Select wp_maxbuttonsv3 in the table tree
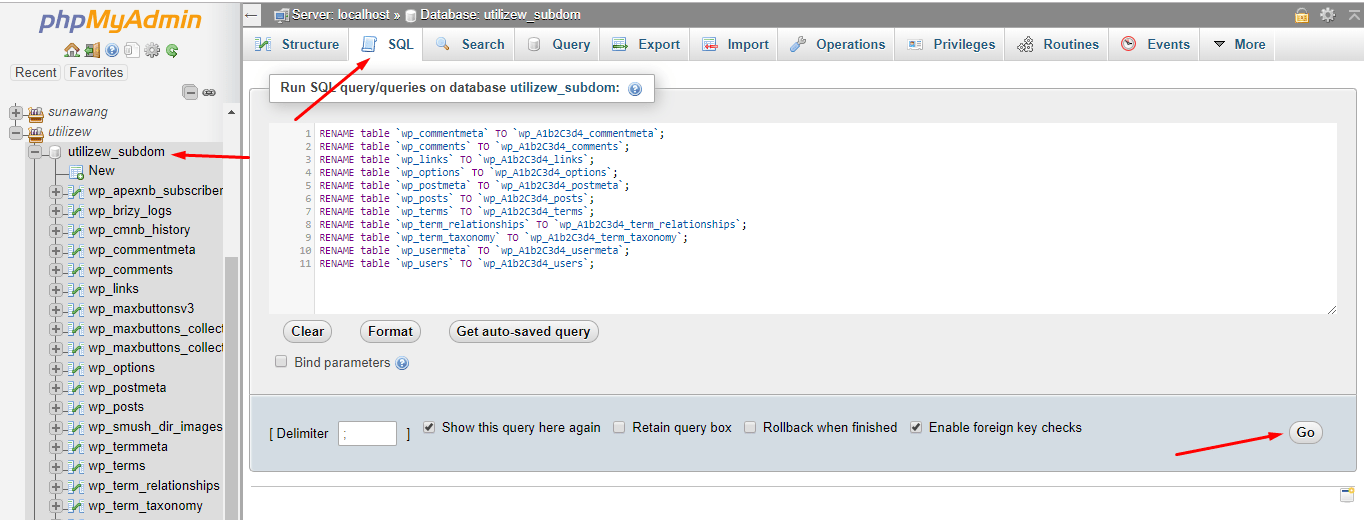This screenshot has height=520, width=1364. [x=141, y=309]
